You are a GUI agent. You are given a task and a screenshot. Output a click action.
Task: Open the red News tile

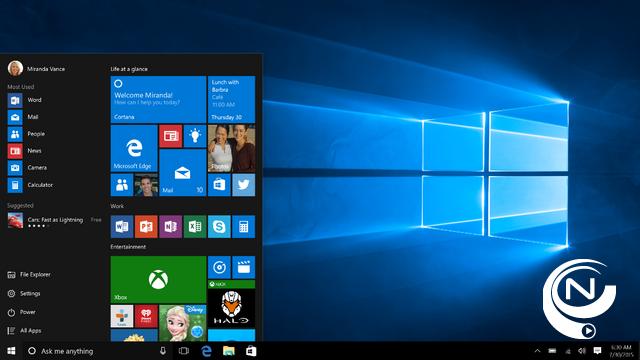tap(171, 136)
